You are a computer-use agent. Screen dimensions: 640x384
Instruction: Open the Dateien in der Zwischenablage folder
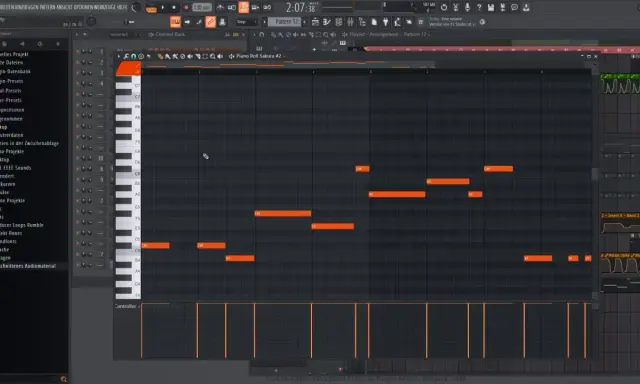pyautogui.click(x=29, y=143)
